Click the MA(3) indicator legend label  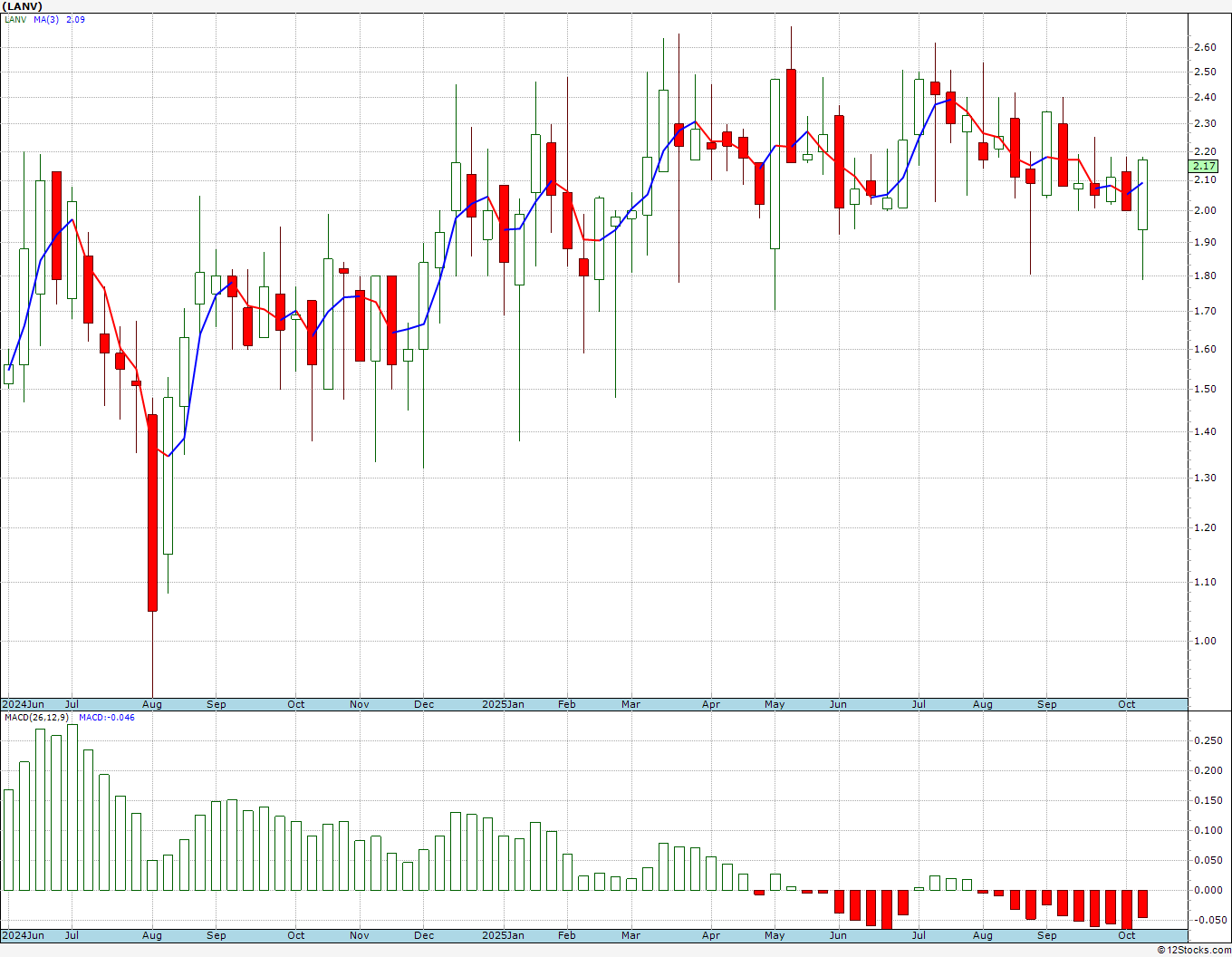tap(46, 19)
